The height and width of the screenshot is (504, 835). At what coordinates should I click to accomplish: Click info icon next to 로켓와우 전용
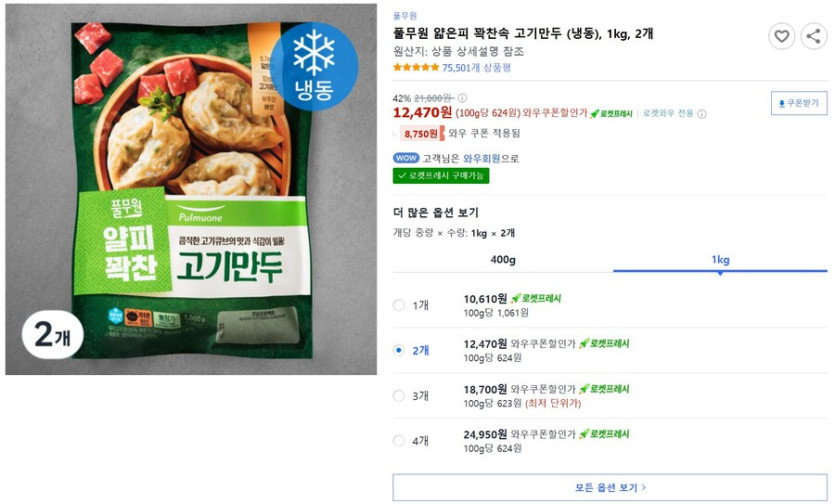point(702,114)
